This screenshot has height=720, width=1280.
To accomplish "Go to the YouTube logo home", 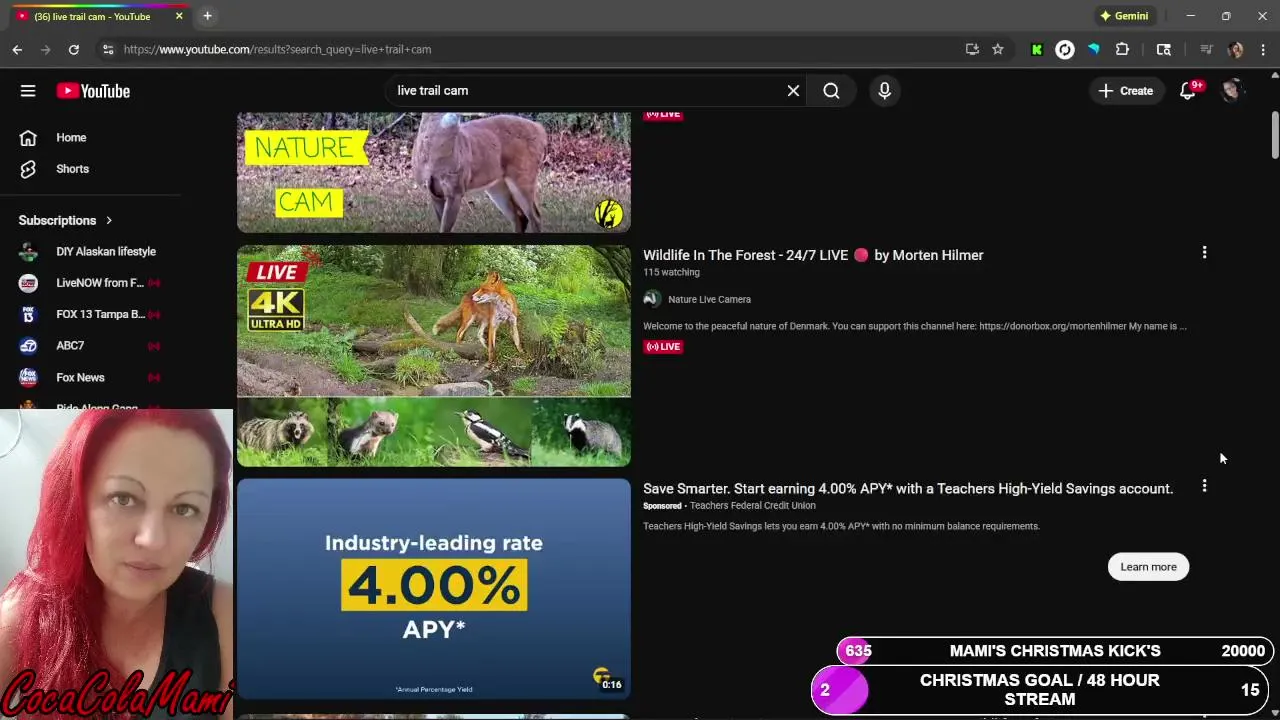I will pos(93,91).
